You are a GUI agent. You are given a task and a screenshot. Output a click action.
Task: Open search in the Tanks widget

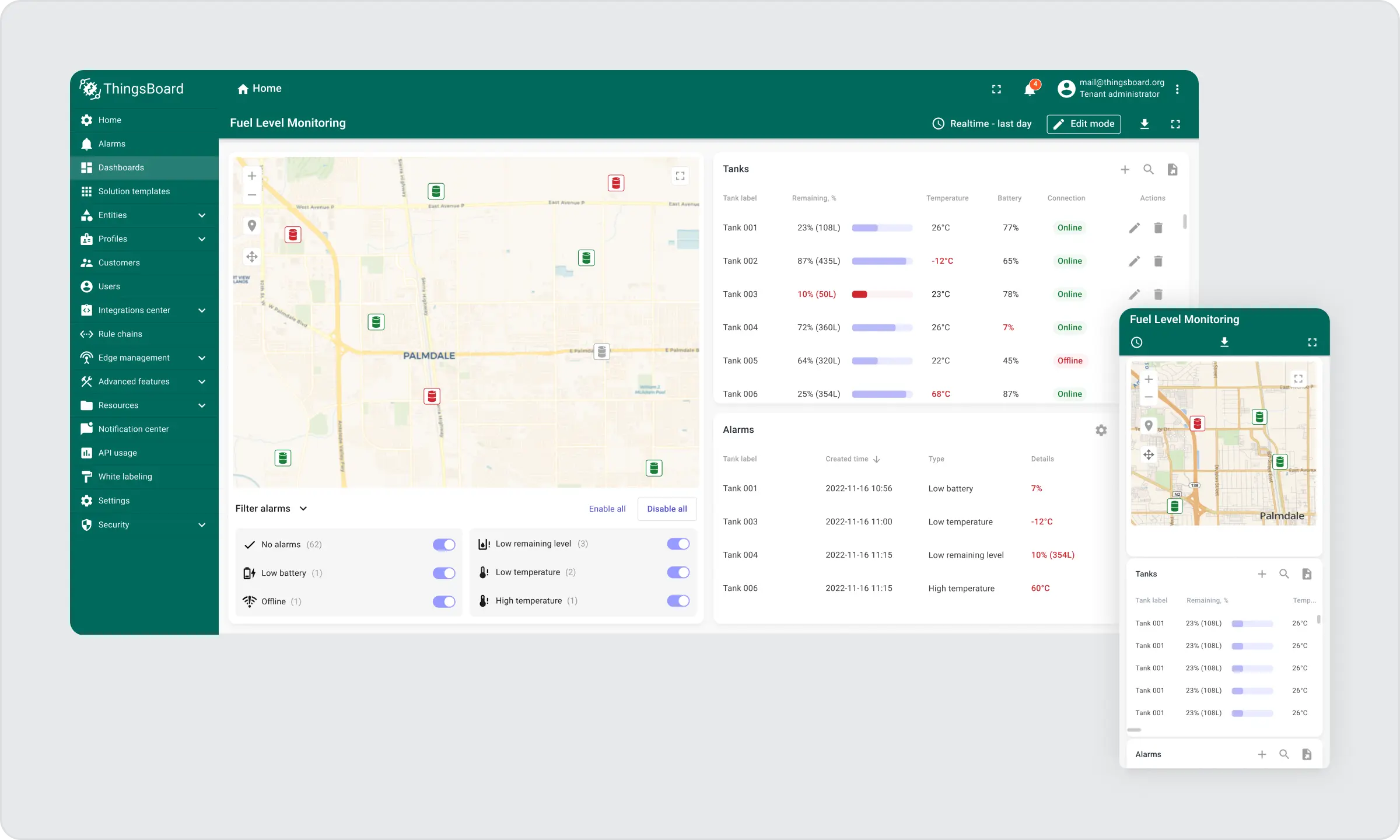click(1148, 169)
